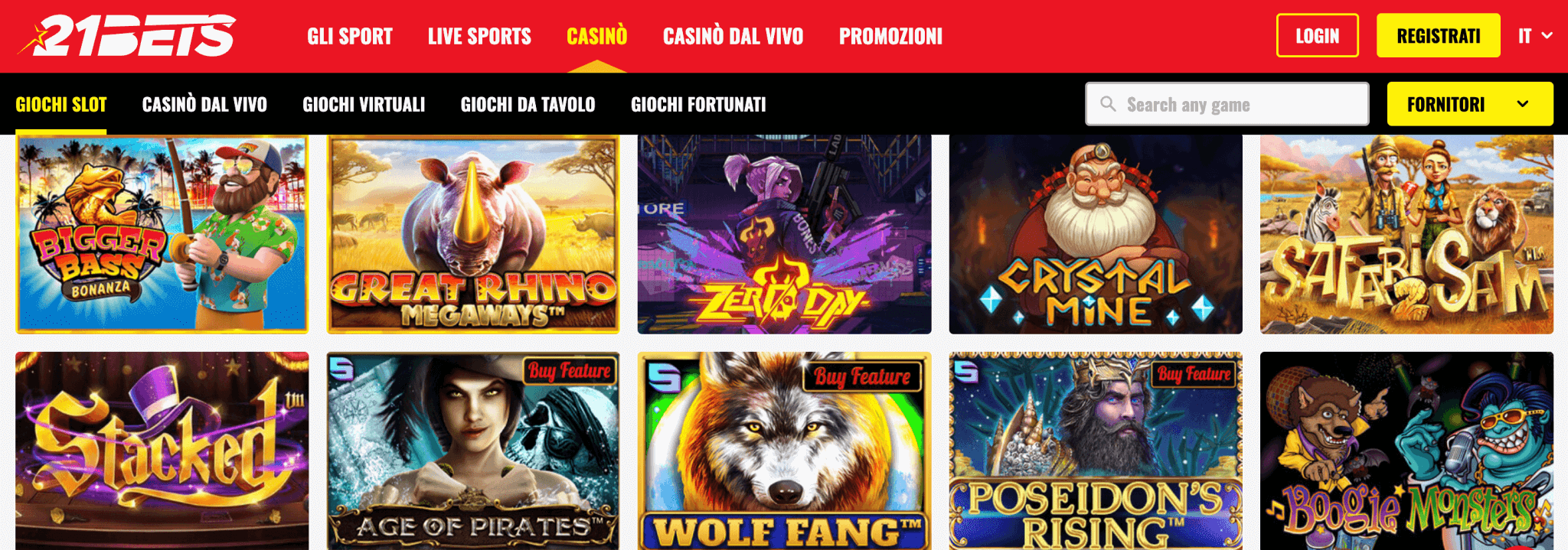This screenshot has width=1568, height=550.
Task: Open the IT language selector
Action: tap(1535, 36)
